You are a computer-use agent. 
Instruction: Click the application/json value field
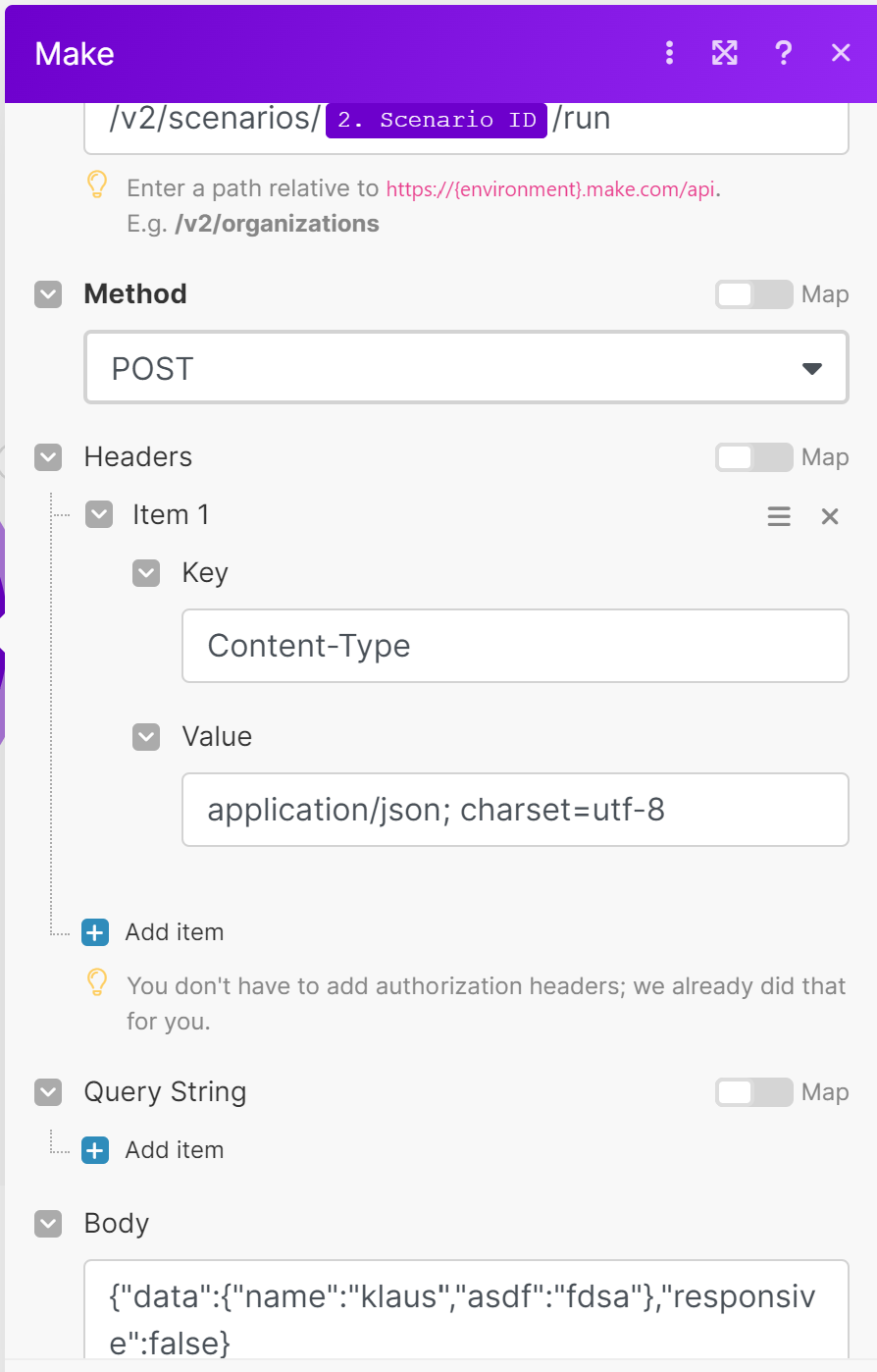(x=515, y=810)
